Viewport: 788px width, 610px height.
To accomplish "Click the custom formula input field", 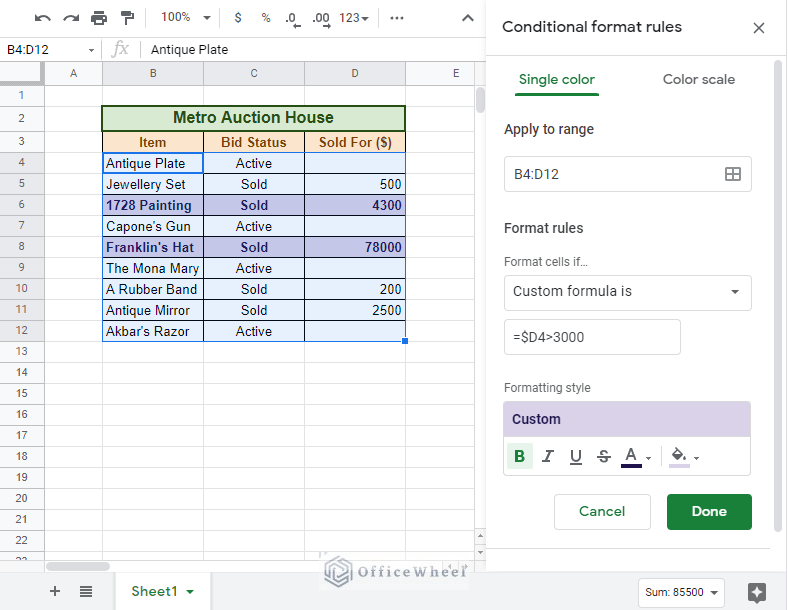I will 592,337.
